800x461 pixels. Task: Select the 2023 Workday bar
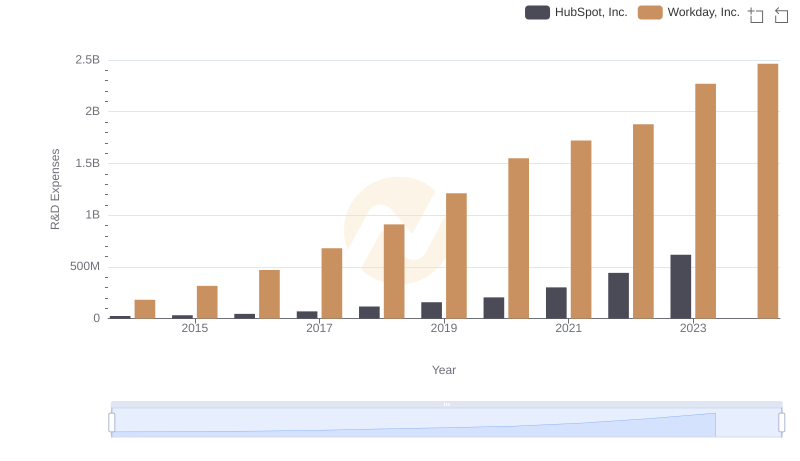point(705,201)
